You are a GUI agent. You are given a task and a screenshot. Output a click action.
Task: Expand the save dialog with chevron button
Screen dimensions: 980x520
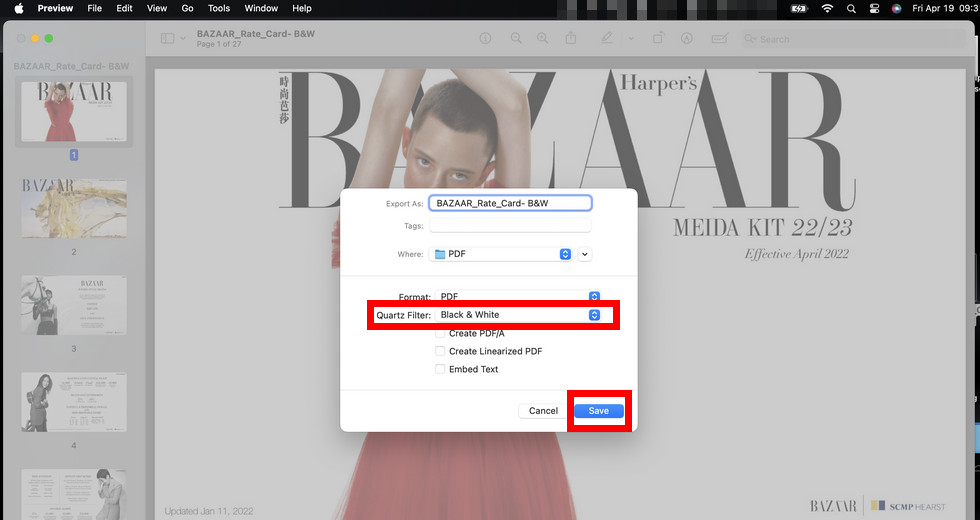click(x=584, y=254)
